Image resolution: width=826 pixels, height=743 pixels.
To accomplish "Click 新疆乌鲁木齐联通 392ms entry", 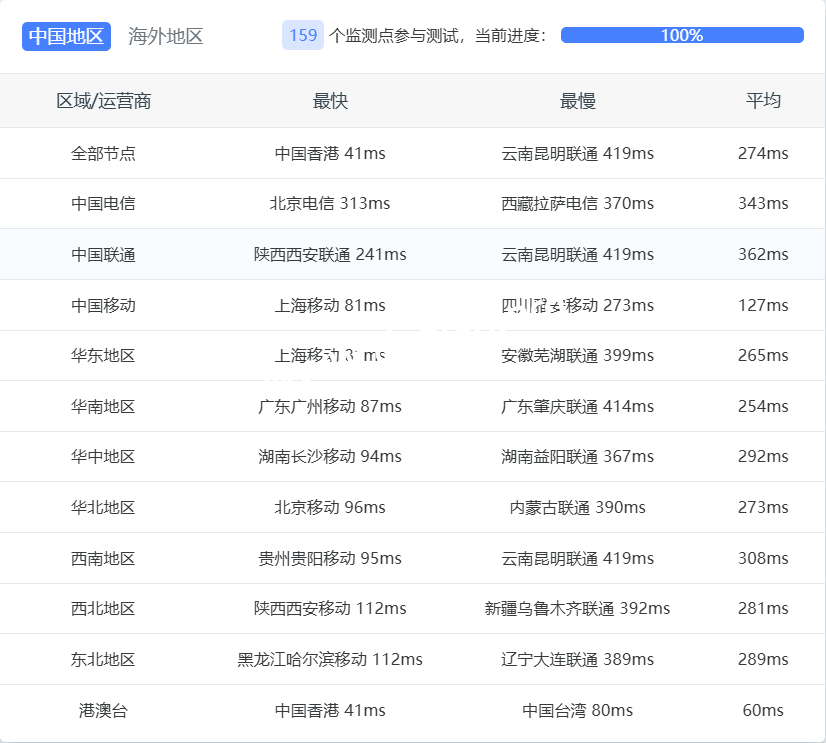I will point(577,608).
